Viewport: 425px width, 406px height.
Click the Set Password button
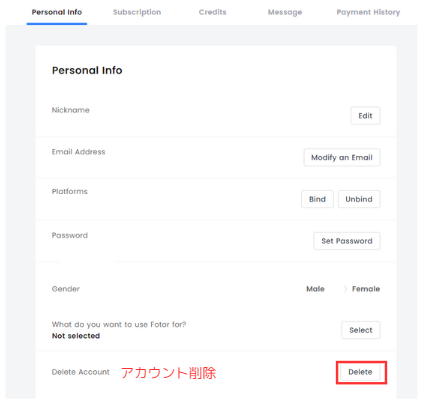(347, 241)
